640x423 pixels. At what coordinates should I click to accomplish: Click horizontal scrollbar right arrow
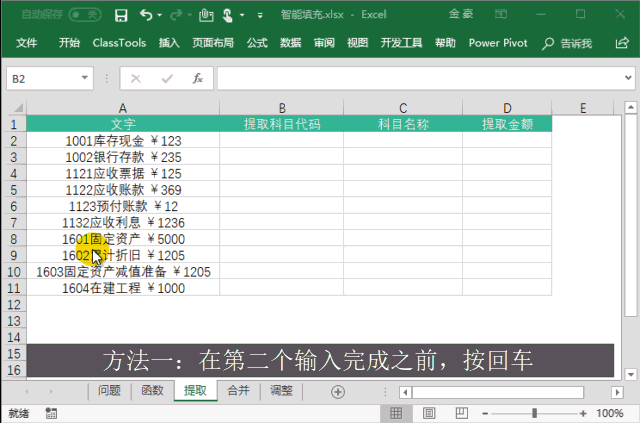pos(617,392)
